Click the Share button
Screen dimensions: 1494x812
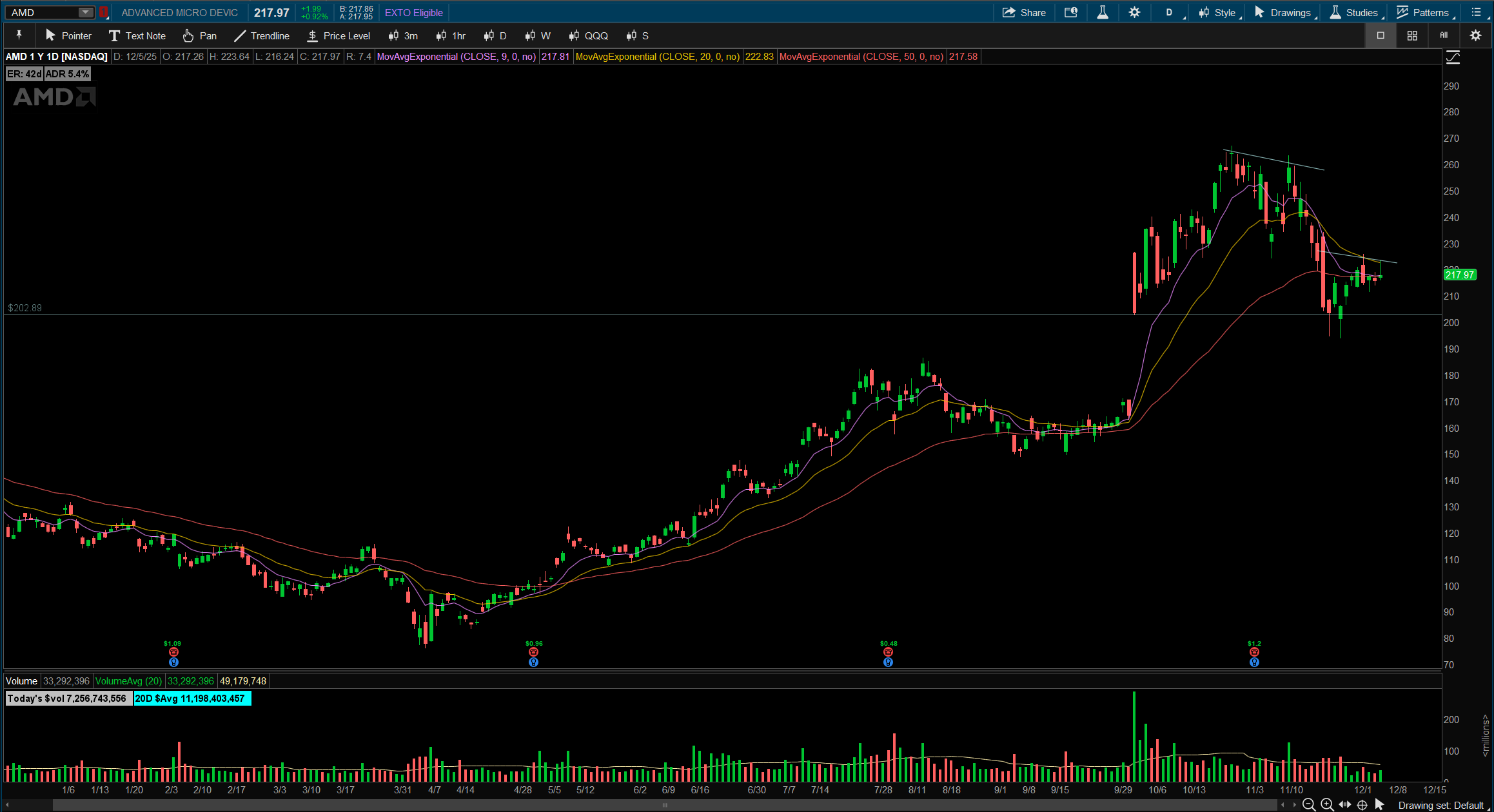pyautogui.click(x=1024, y=12)
